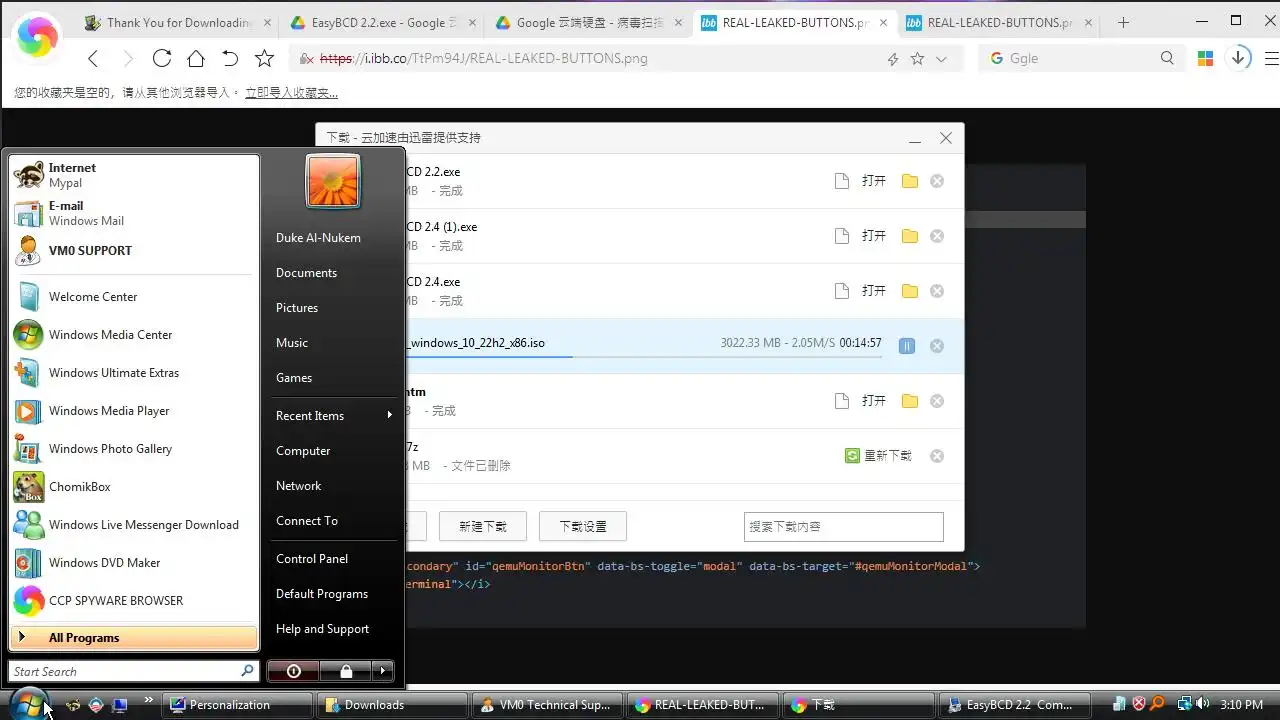Open folder for CD 2.2.exe download
This screenshot has width=1280, height=720.
click(909, 181)
